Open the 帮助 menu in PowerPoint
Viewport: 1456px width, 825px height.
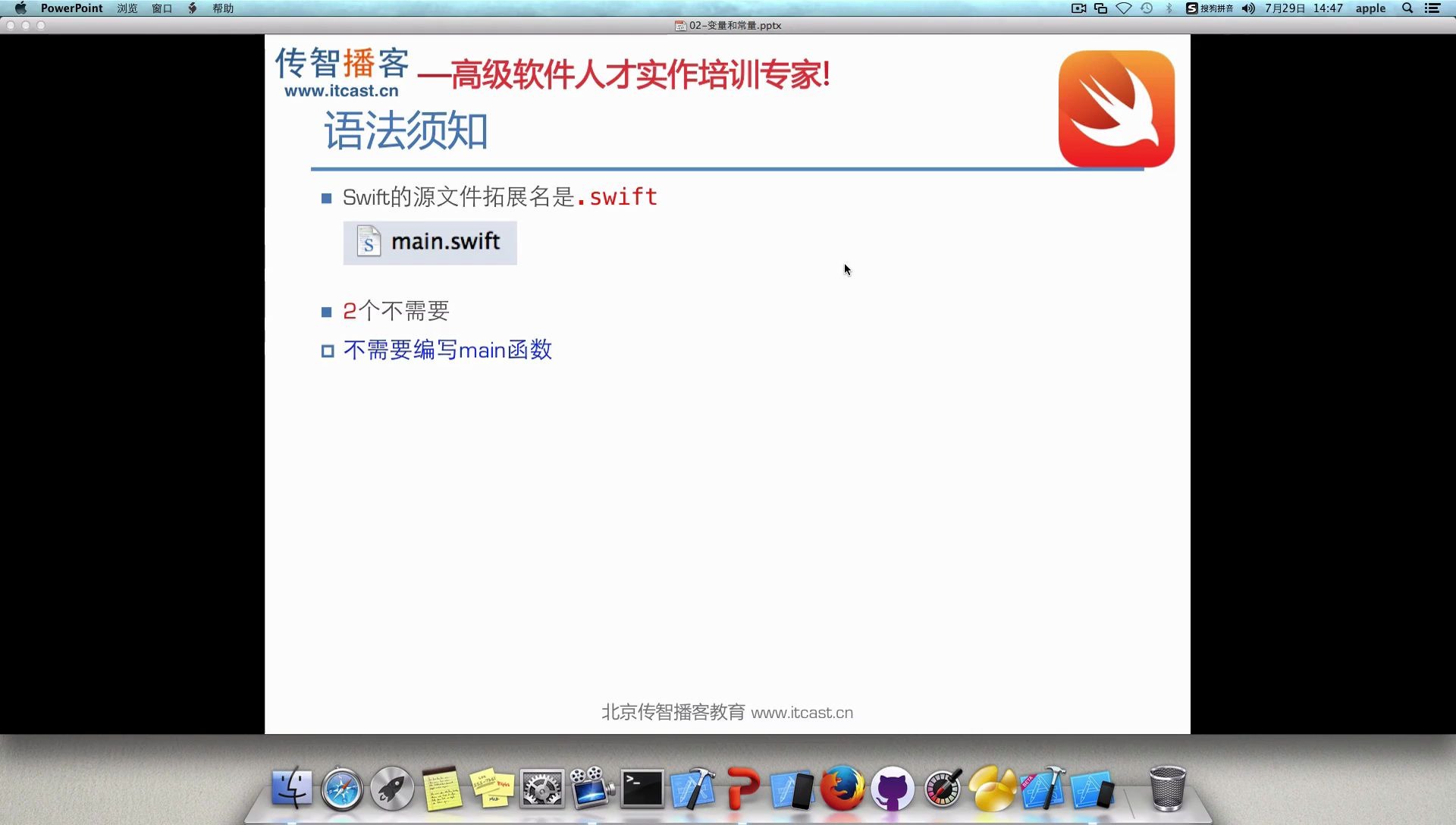[224, 8]
